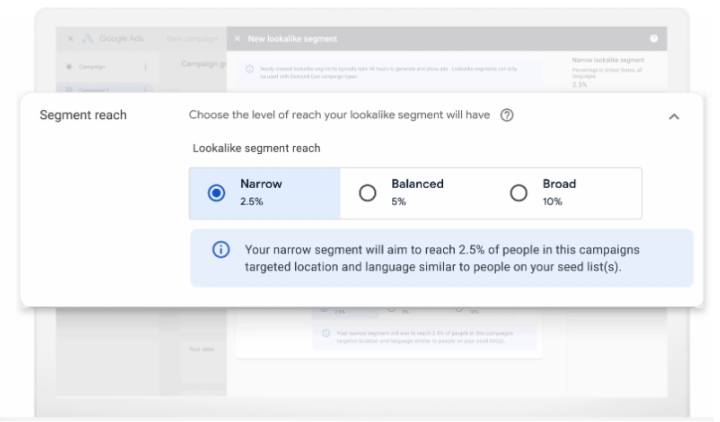The width and height of the screenshot is (720, 422).
Task: Collapse the Segment reach section
Action: (673, 116)
